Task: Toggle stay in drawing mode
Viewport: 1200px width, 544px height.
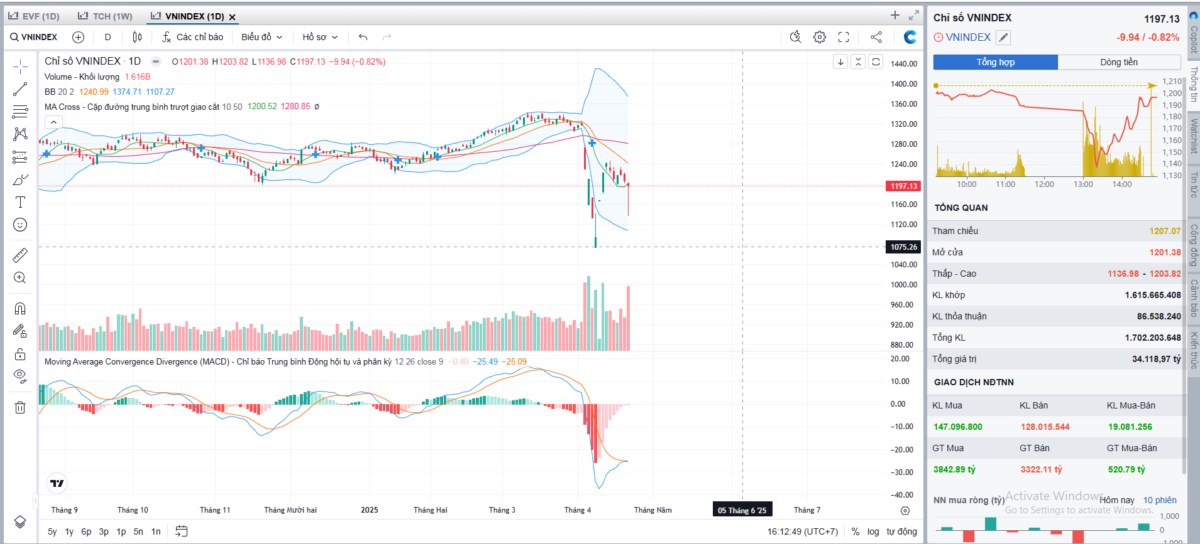Action: 19,331
